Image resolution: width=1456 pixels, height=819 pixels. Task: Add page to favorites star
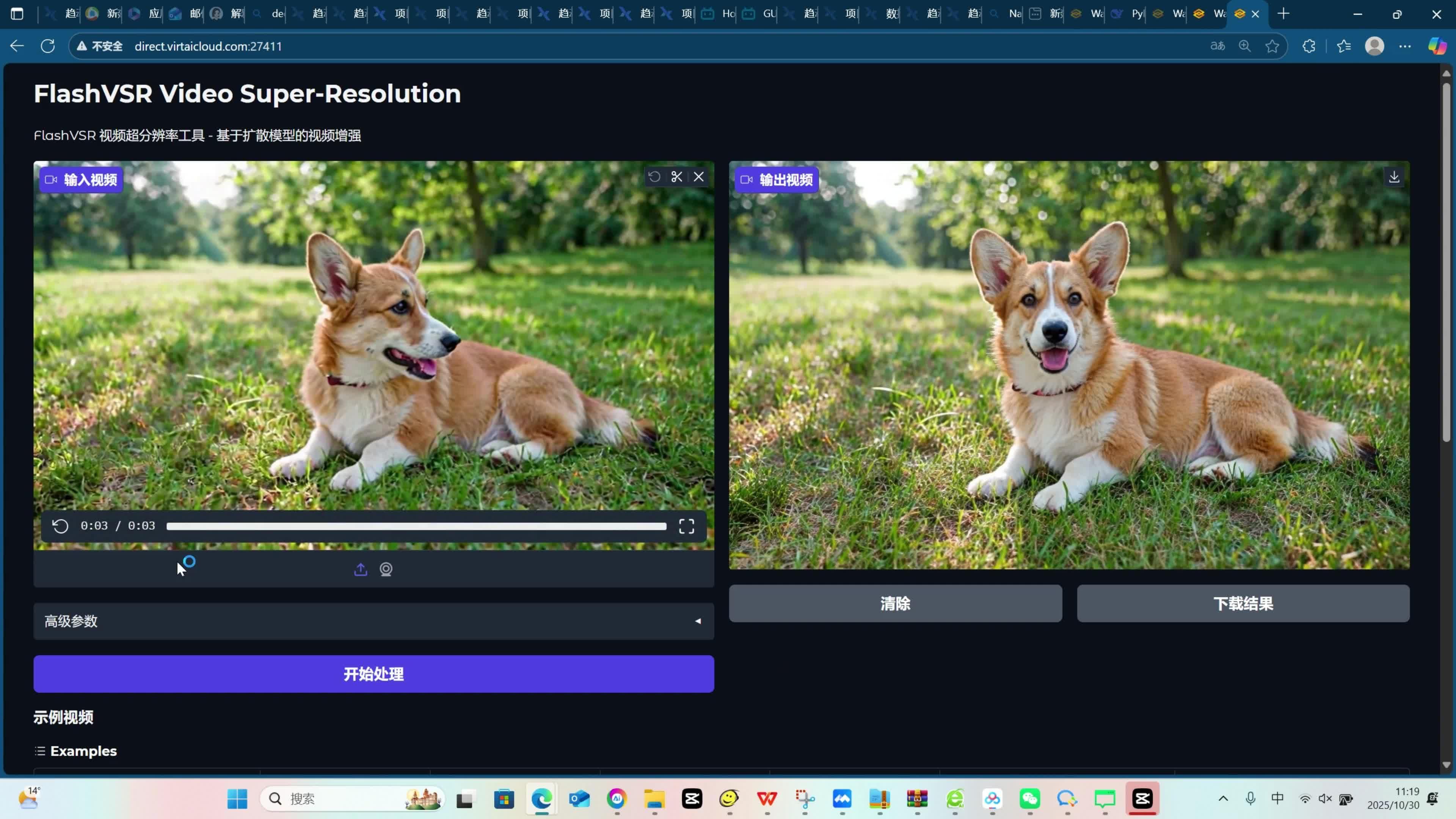coord(1272,46)
